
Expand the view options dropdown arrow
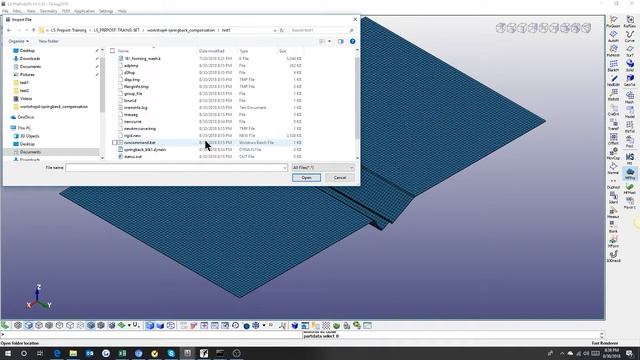tap(329, 41)
